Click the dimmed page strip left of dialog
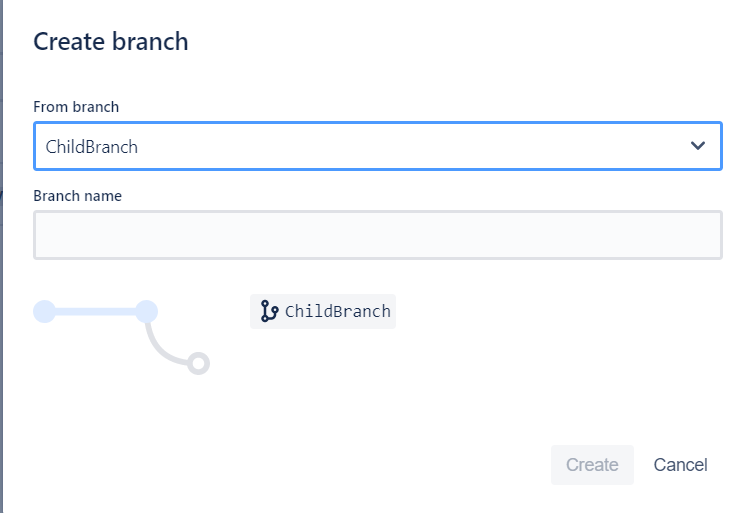751x513 pixels. (1, 256)
